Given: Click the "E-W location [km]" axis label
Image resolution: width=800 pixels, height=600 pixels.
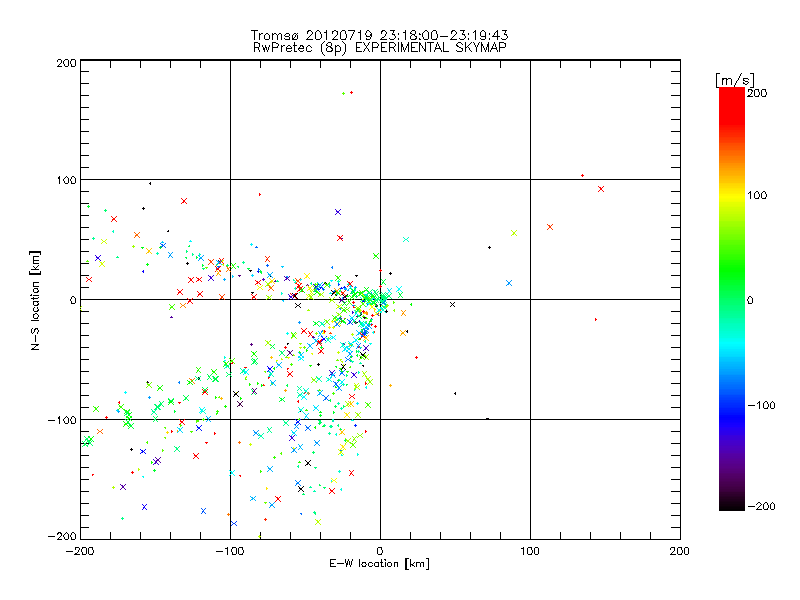Looking at the screenshot, I should click(379, 564).
